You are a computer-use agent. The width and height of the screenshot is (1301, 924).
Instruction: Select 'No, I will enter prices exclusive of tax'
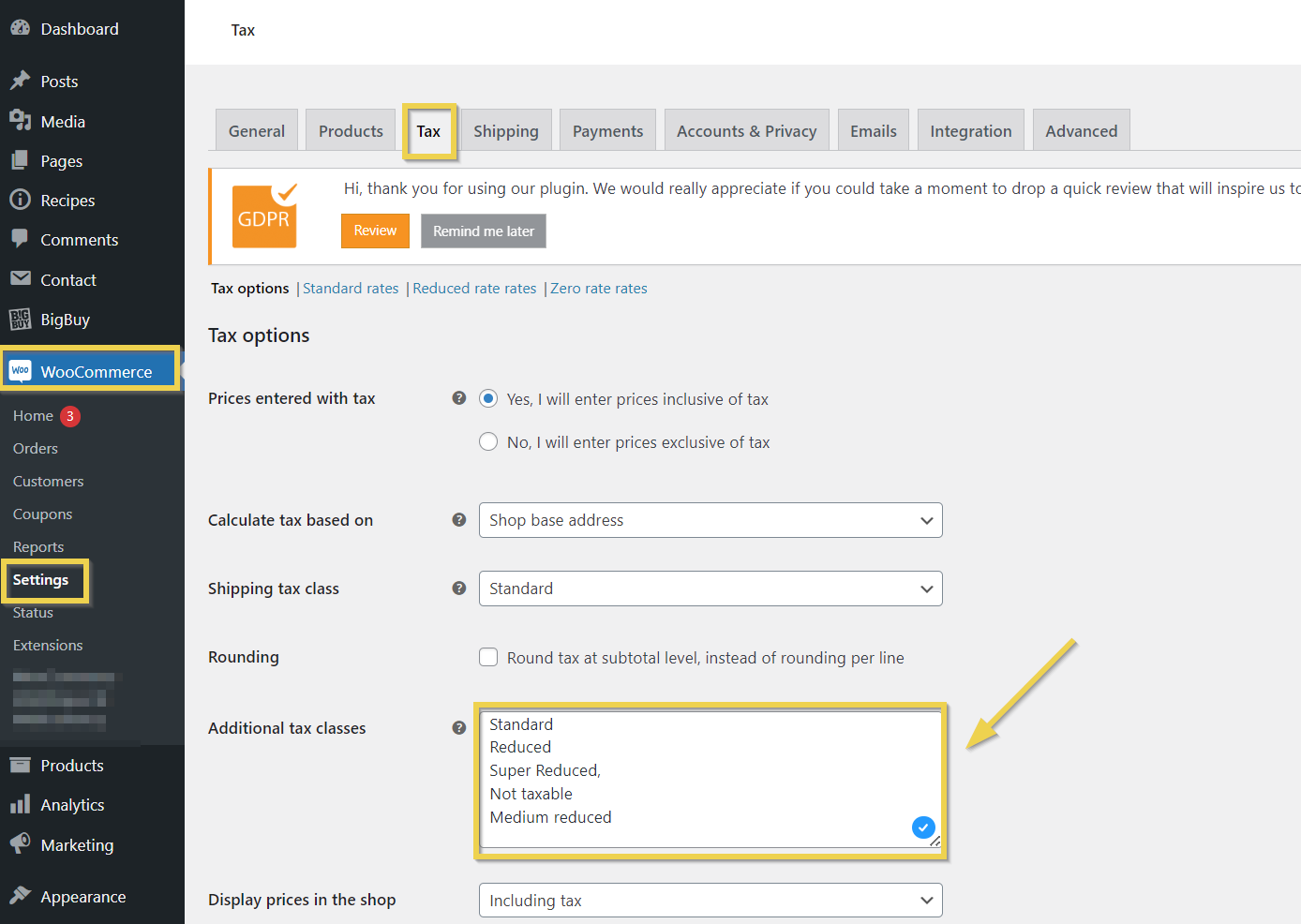coord(488,442)
